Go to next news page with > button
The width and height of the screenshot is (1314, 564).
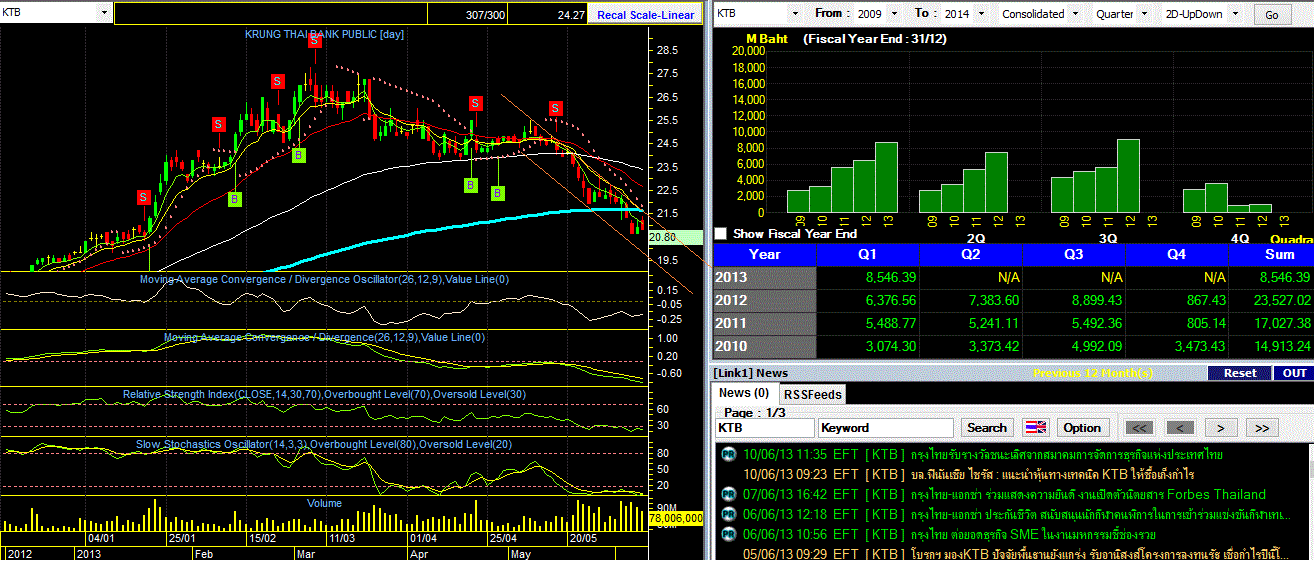pos(1221,428)
